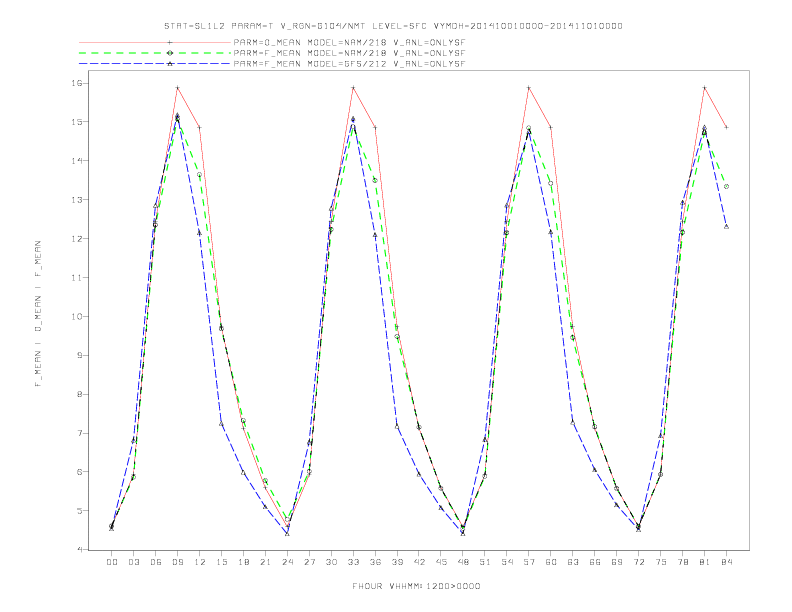Click y-axis tick label 16

(x=75, y=83)
